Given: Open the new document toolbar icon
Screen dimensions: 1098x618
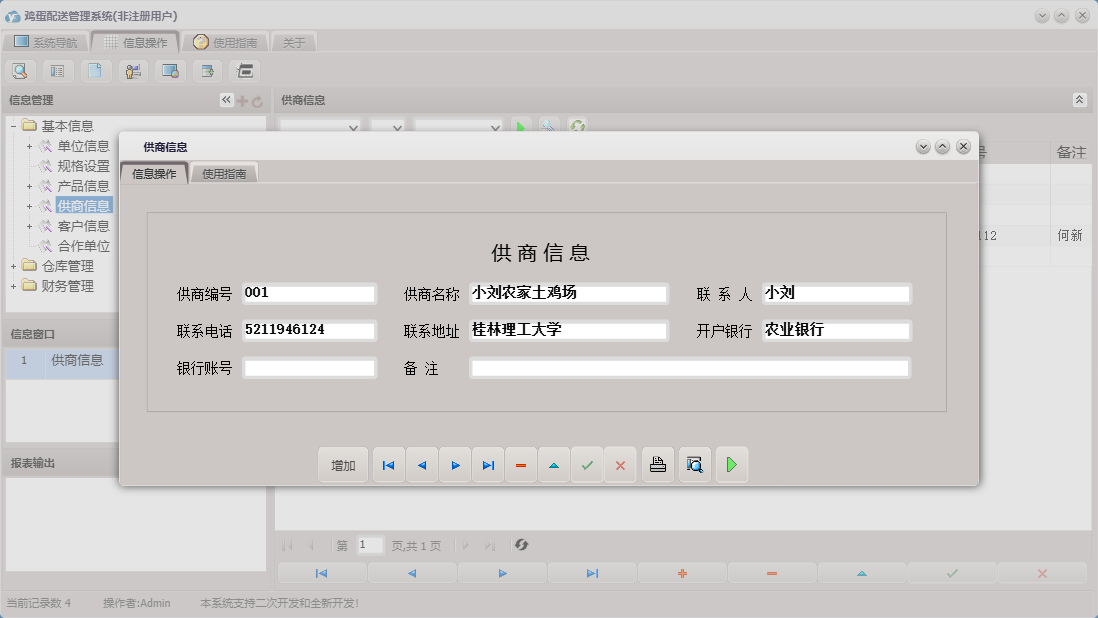Looking at the screenshot, I should pyautogui.click(x=95, y=70).
